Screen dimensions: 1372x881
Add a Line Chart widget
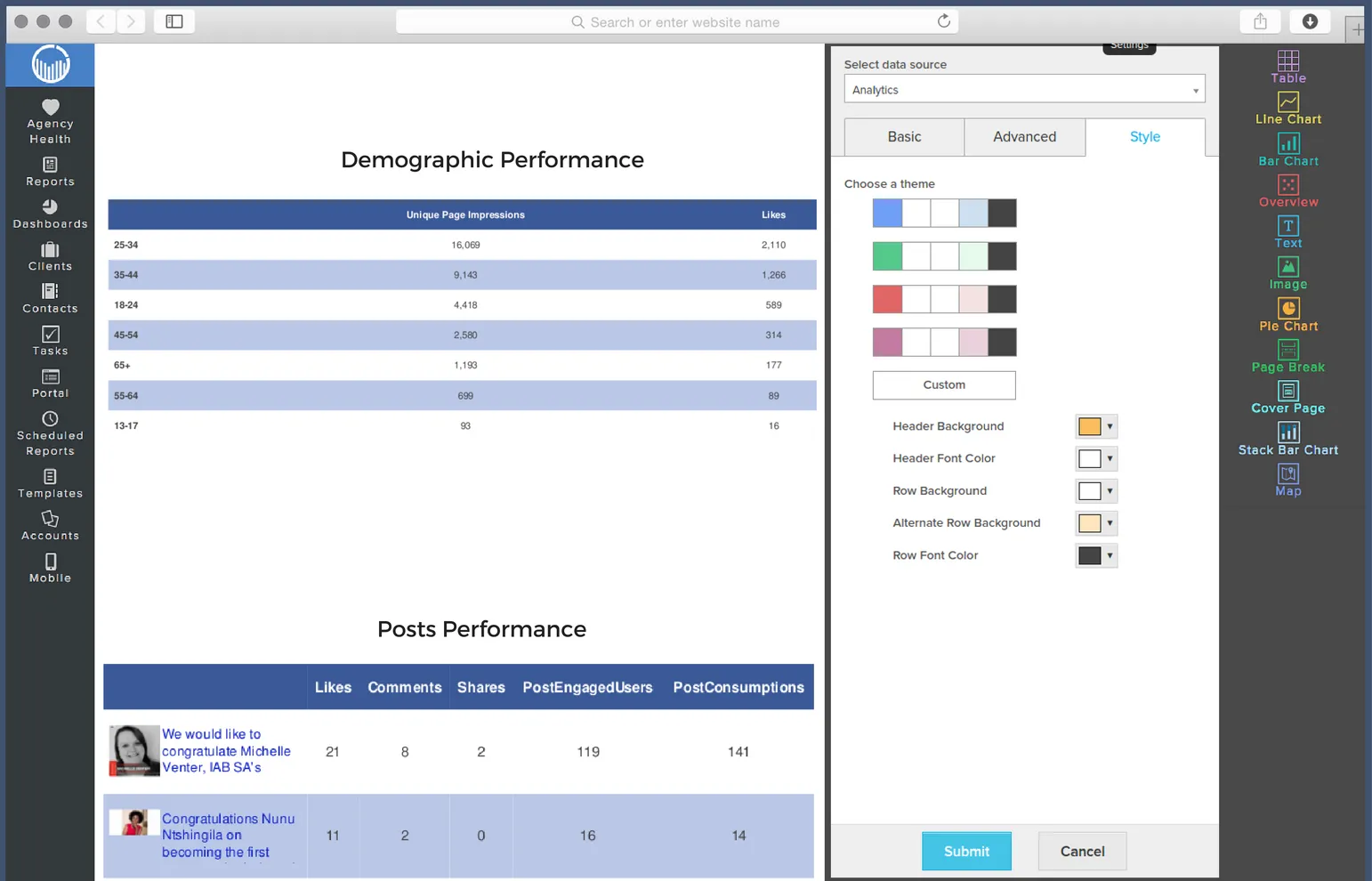point(1287,107)
